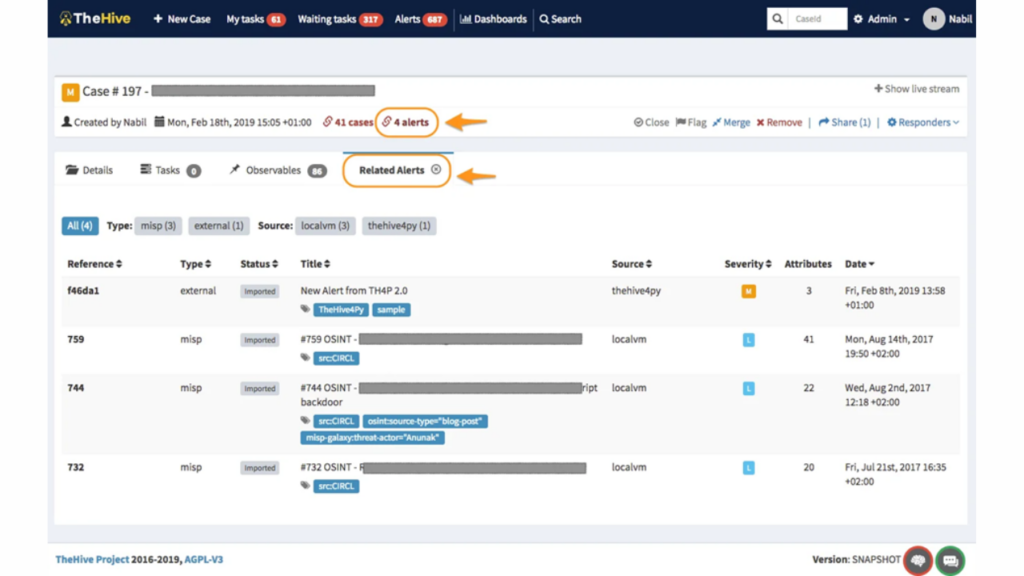Image resolution: width=1024 pixels, height=576 pixels.
Task: Select the Related Alerts tab
Action: [x=391, y=170]
